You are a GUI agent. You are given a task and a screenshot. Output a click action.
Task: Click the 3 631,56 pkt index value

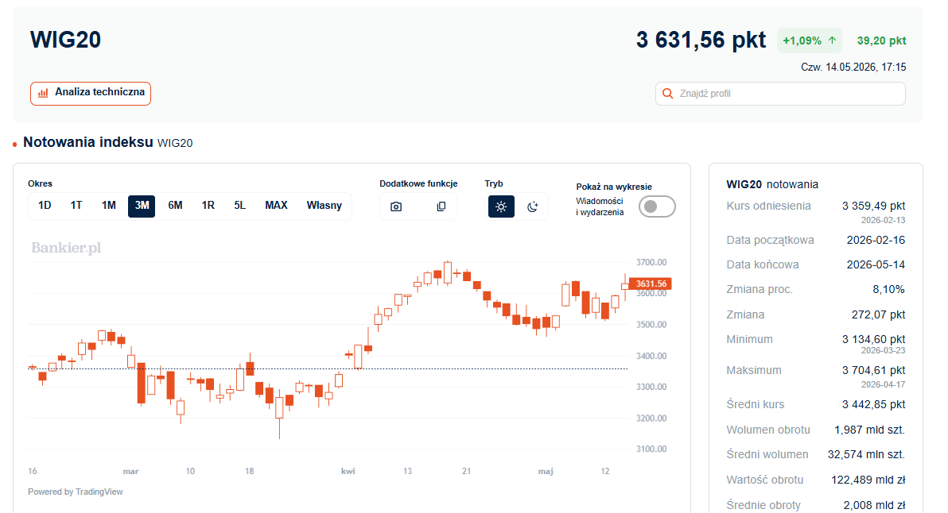point(701,40)
